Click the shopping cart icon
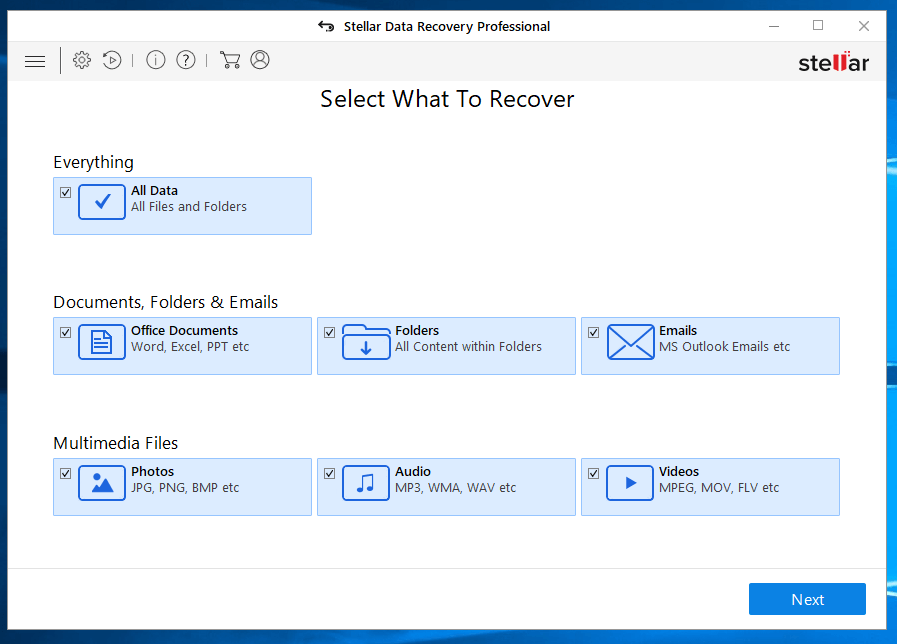Image resolution: width=897 pixels, height=644 pixels. point(230,60)
